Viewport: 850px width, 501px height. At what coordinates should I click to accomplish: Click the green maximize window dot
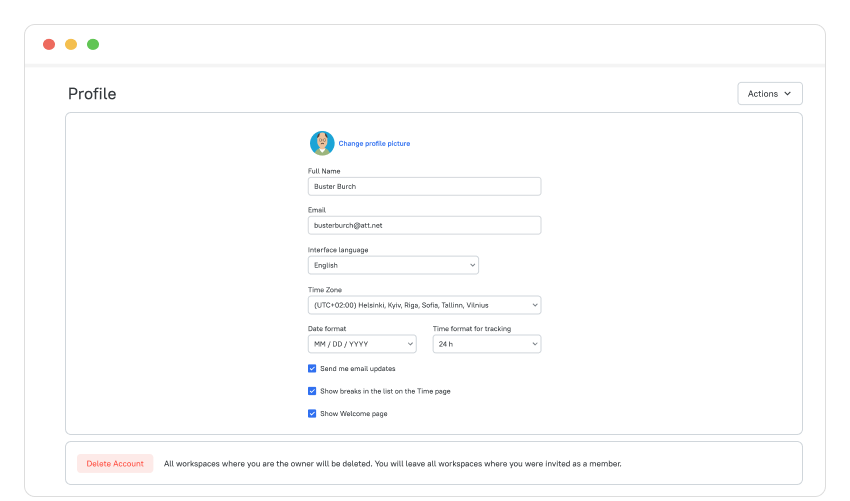click(93, 44)
